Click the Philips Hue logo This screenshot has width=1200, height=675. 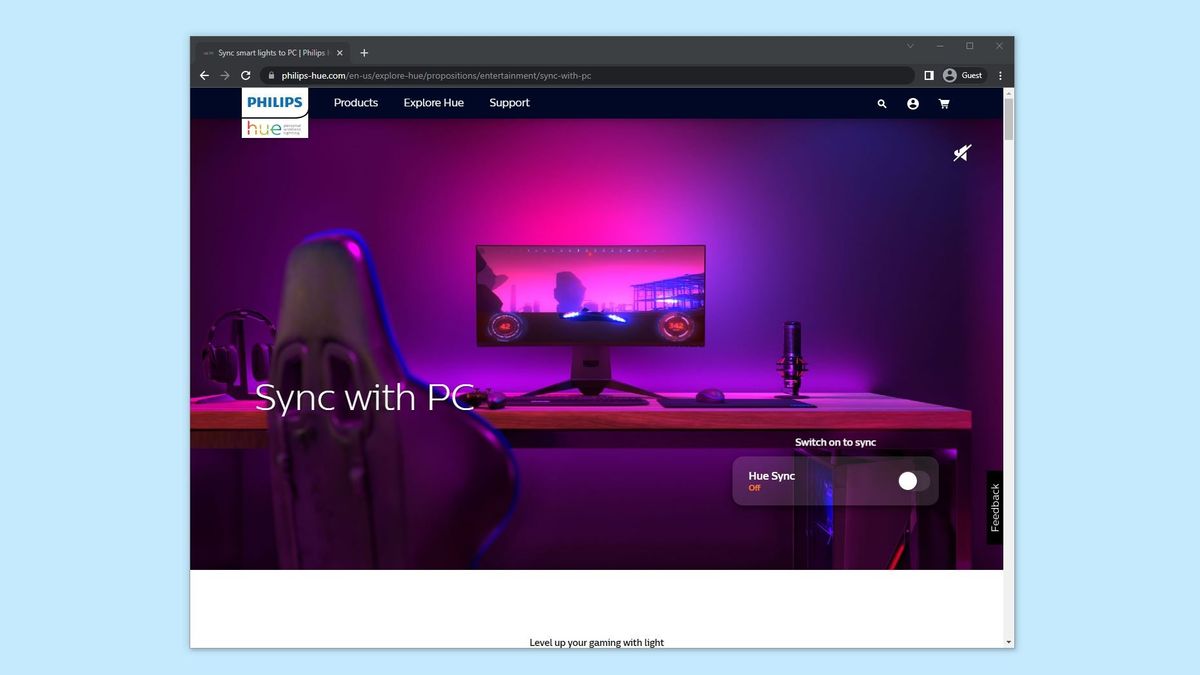(x=274, y=111)
